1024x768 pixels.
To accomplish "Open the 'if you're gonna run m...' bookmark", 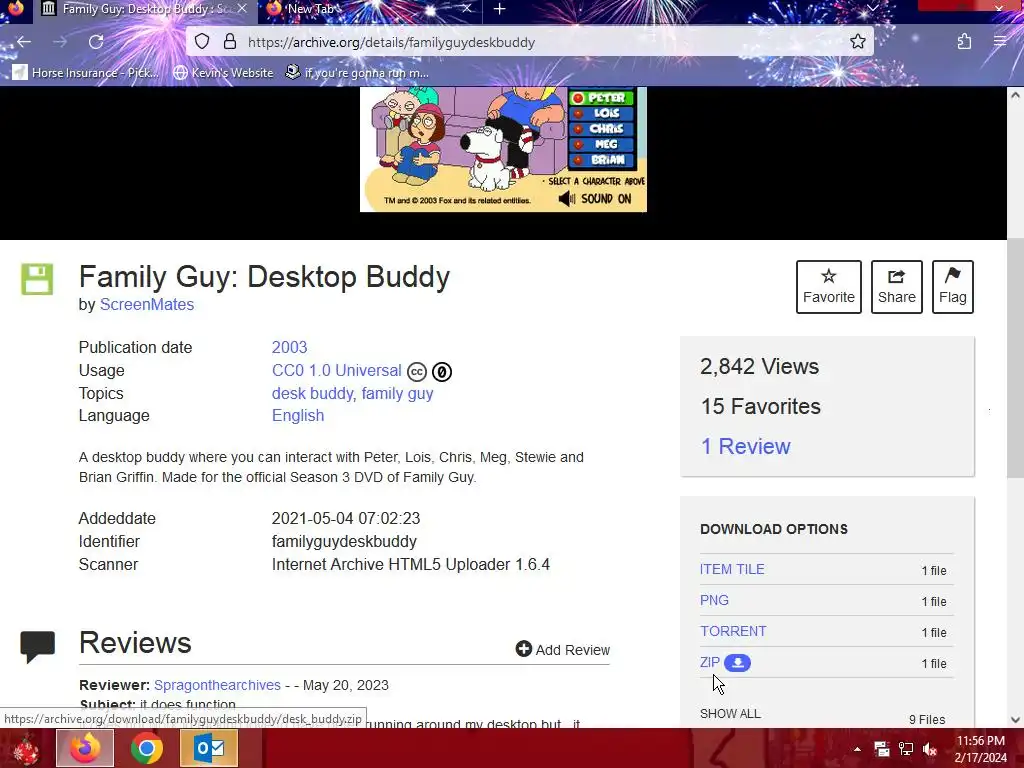I will (x=357, y=72).
